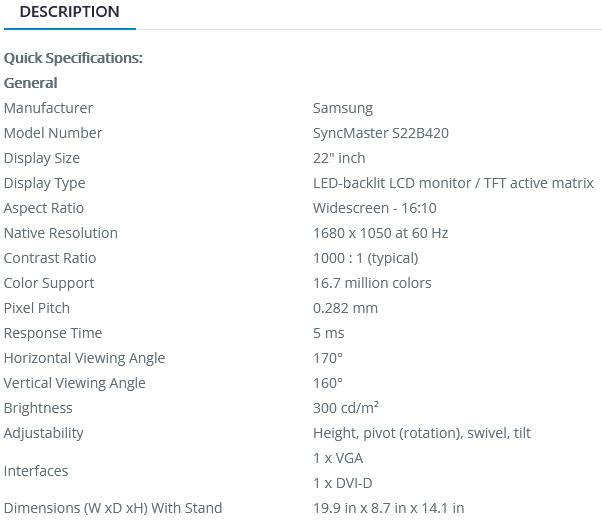The height and width of the screenshot is (520, 602).
Task: Click the Samsung manufacturer value
Action: tap(342, 108)
